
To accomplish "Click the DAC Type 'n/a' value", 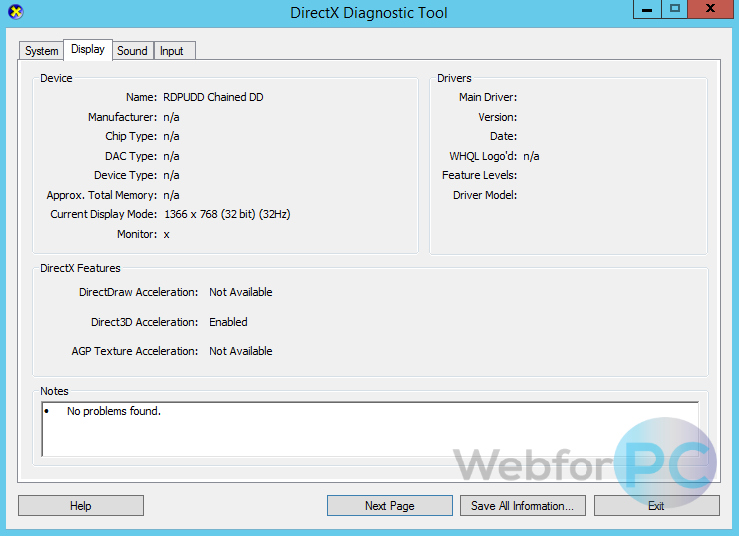I will pos(171,156).
